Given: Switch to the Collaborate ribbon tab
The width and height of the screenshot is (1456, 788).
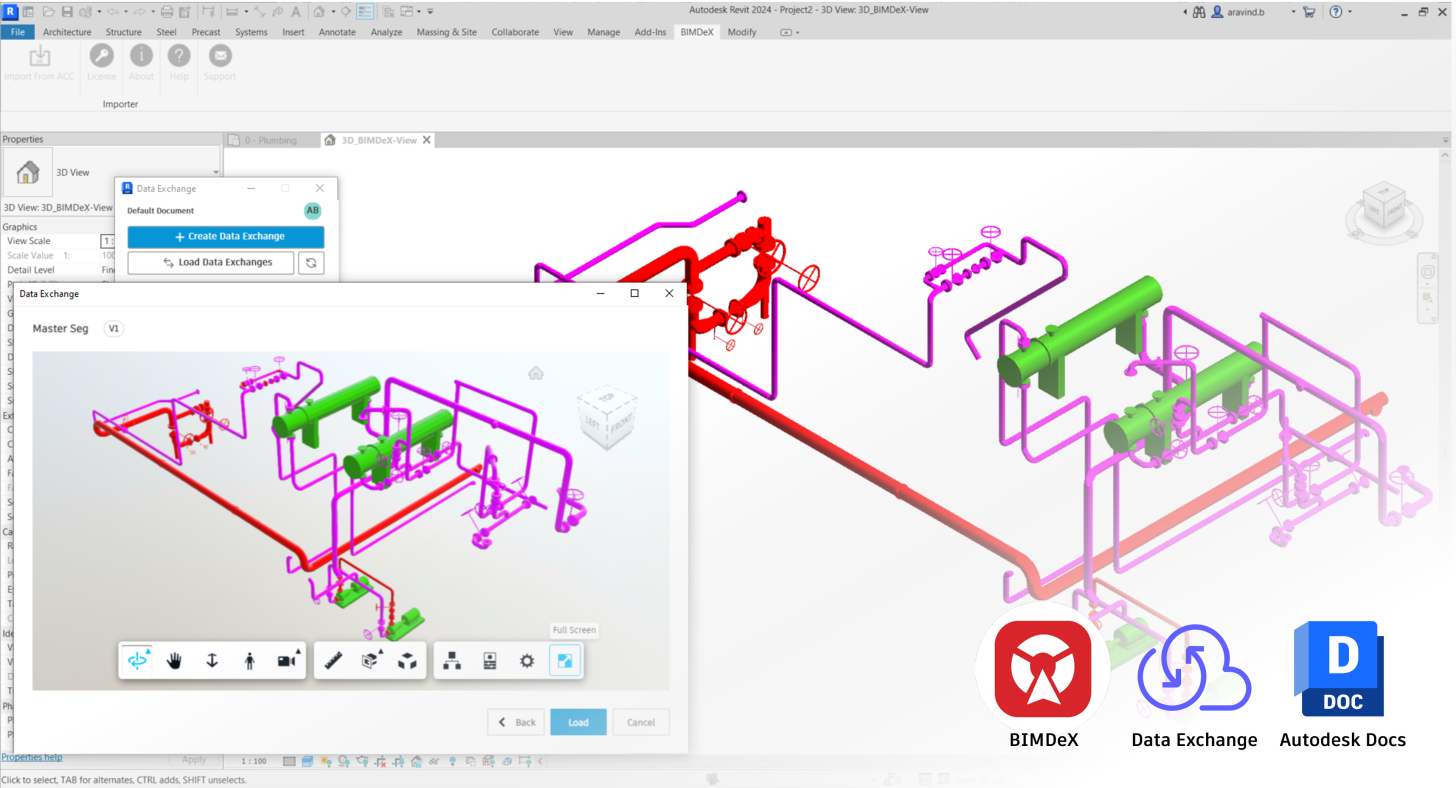Looking at the screenshot, I should [x=515, y=32].
